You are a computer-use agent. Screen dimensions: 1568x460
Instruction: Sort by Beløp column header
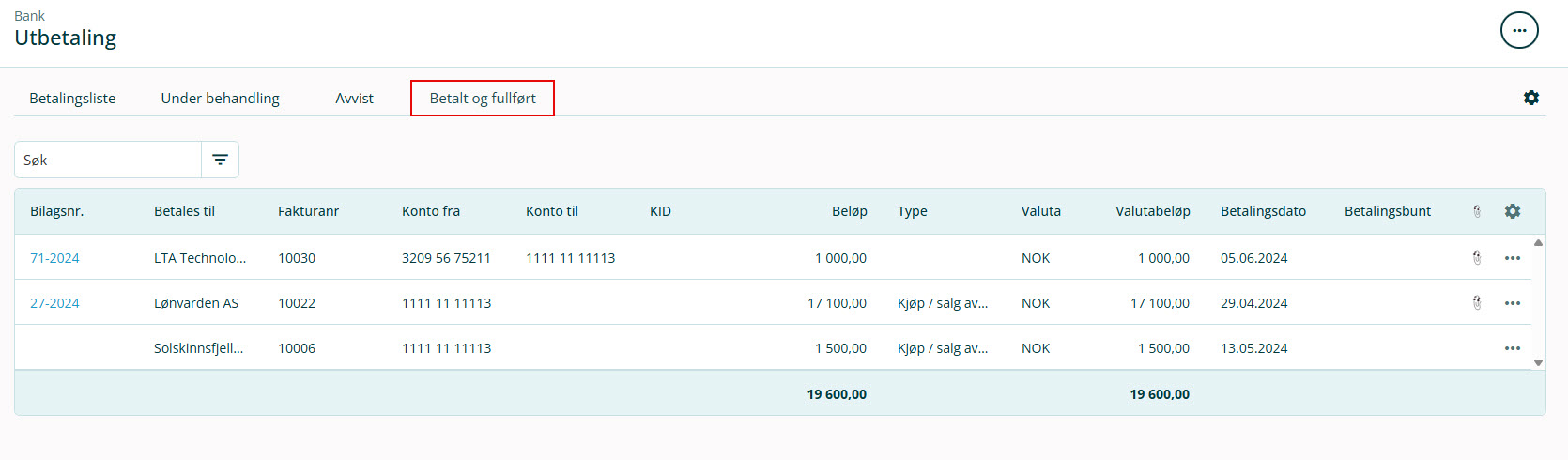click(x=849, y=211)
